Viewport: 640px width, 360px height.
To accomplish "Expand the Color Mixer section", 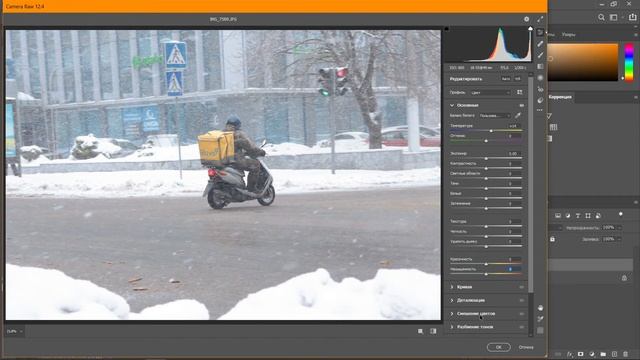I will (x=452, y=314).
